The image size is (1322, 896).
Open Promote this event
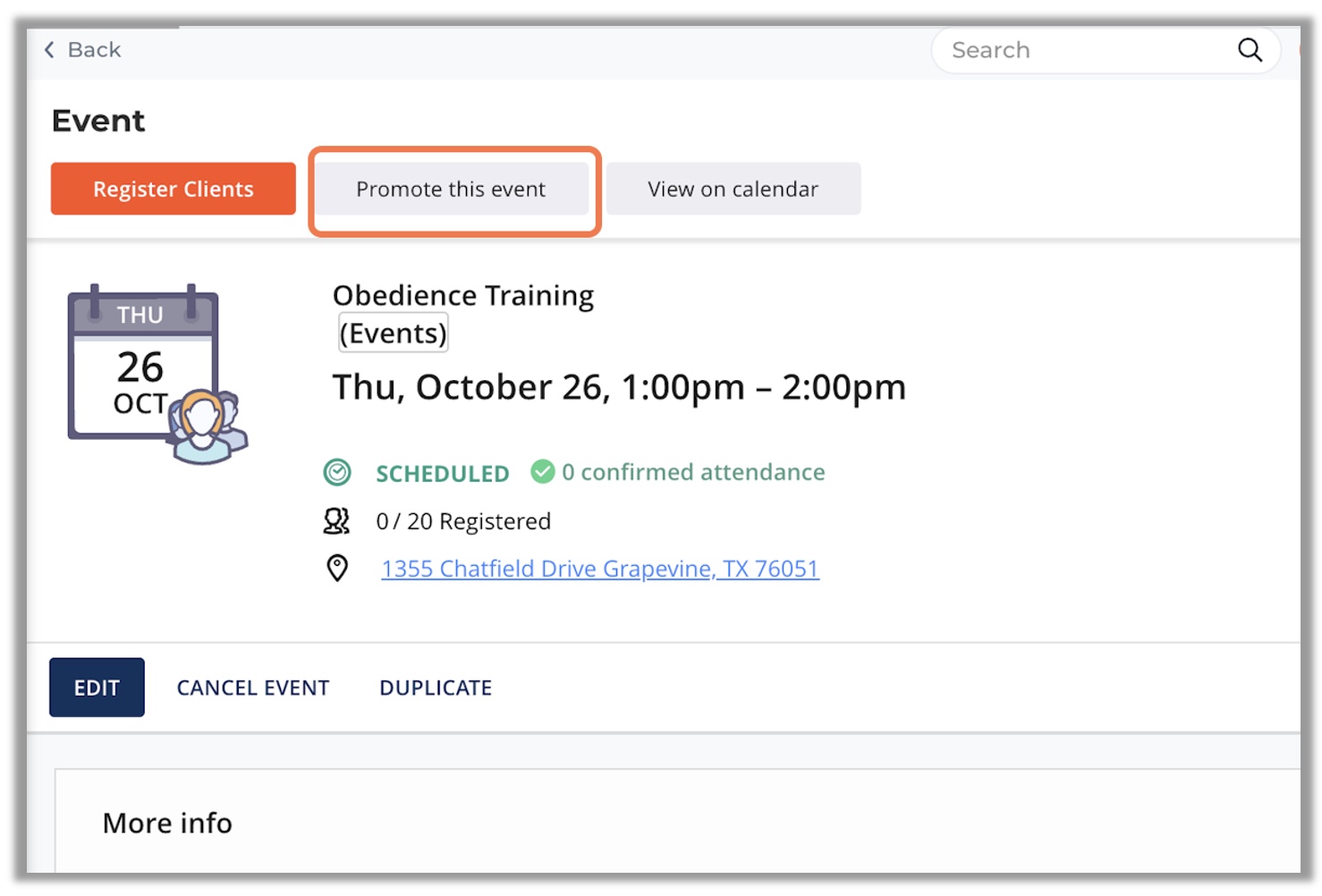[x=451, y=189]
